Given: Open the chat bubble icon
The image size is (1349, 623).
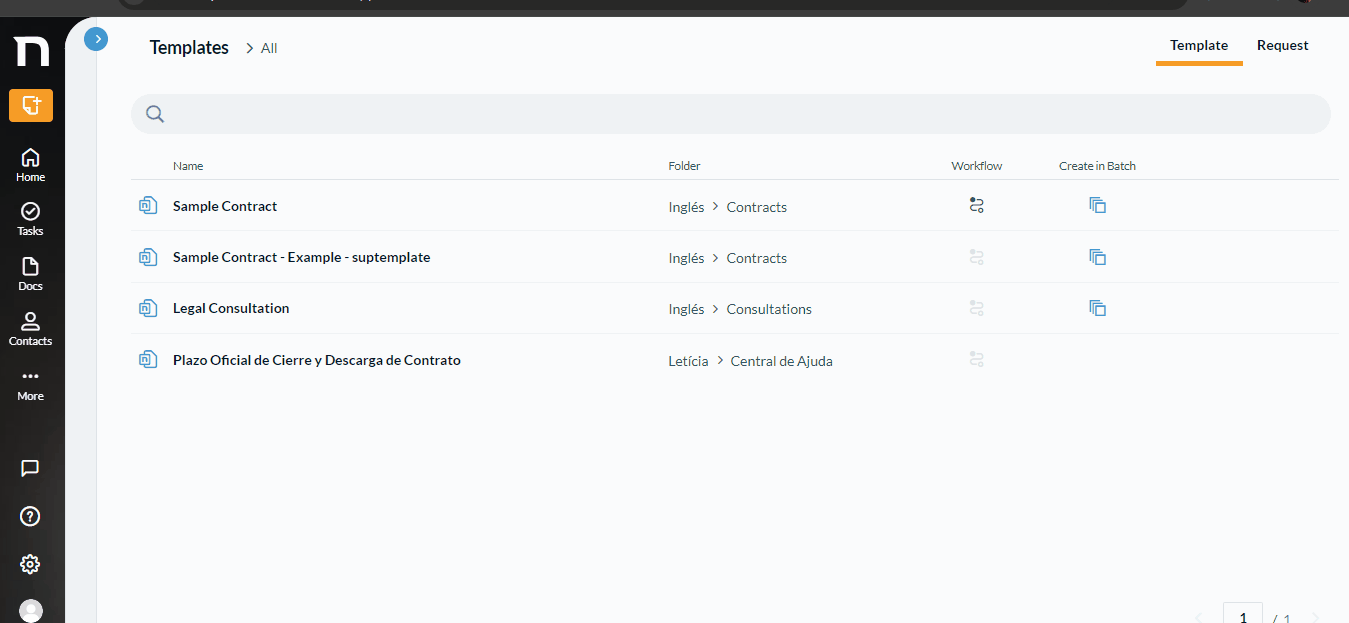Looking at the screenshot, I should 30,468.
